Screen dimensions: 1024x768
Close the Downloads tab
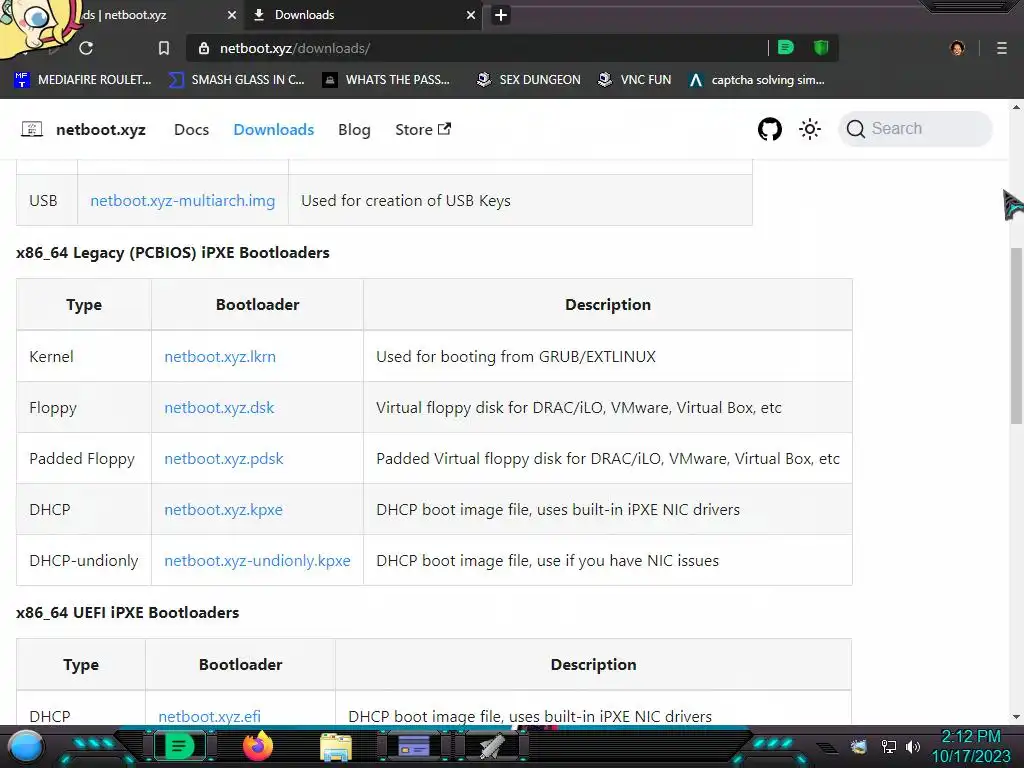pyautogui.click(x=471, y=15)
